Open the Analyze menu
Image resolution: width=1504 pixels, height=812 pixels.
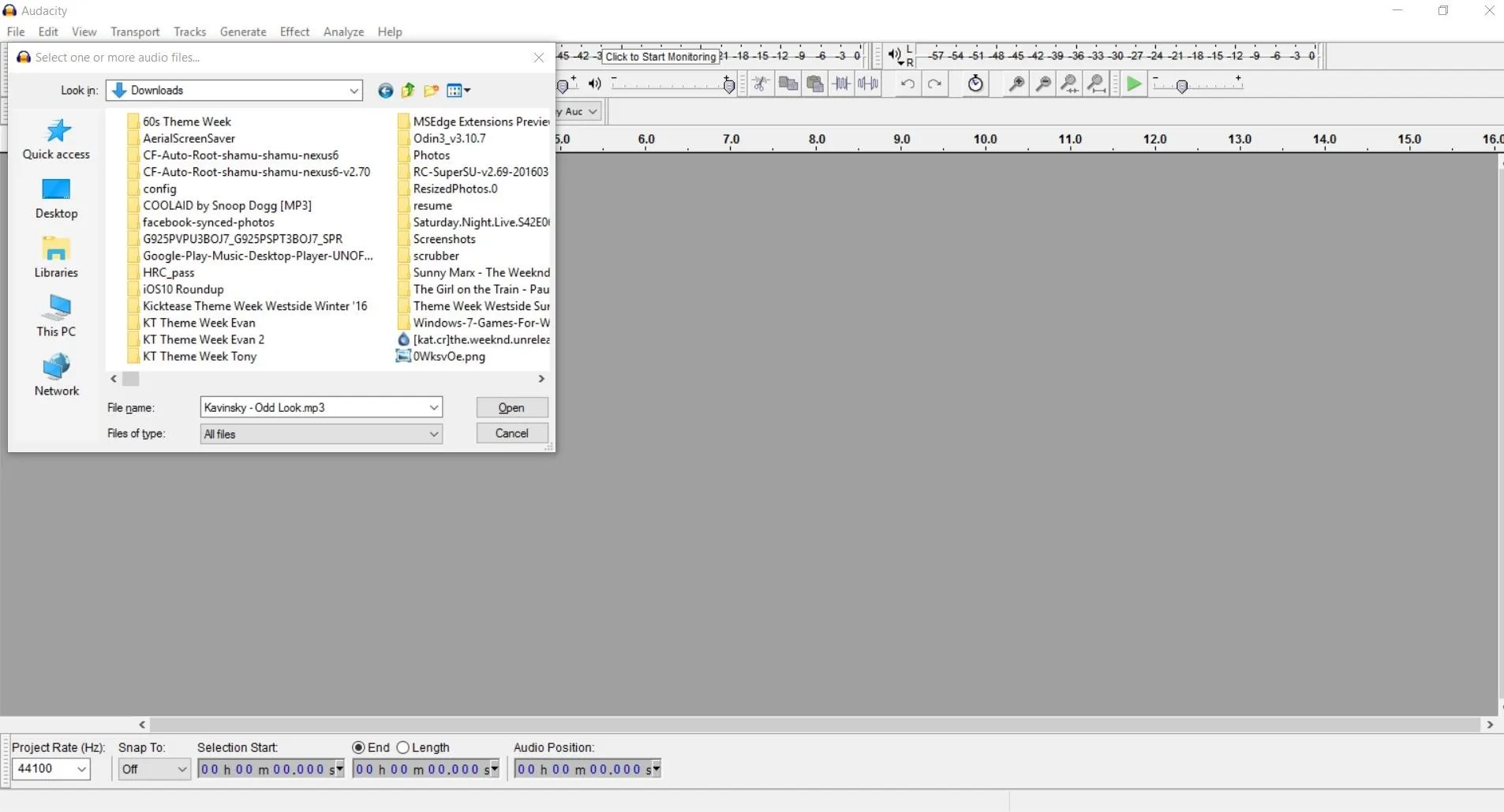click(x=343, y=32)
